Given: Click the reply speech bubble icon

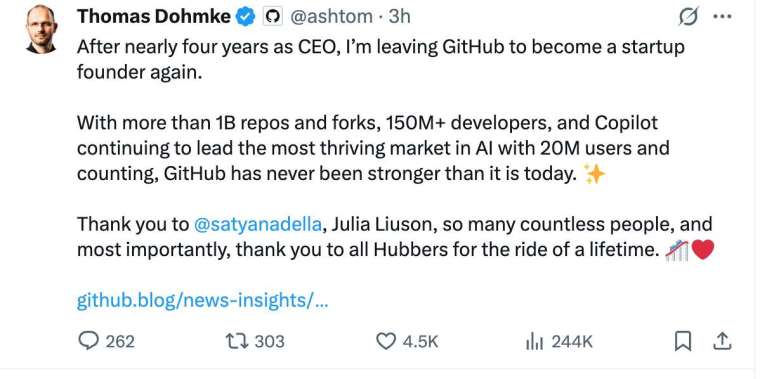Looking at the screenshot, I should pyautogui.click(x=89, y=342).
